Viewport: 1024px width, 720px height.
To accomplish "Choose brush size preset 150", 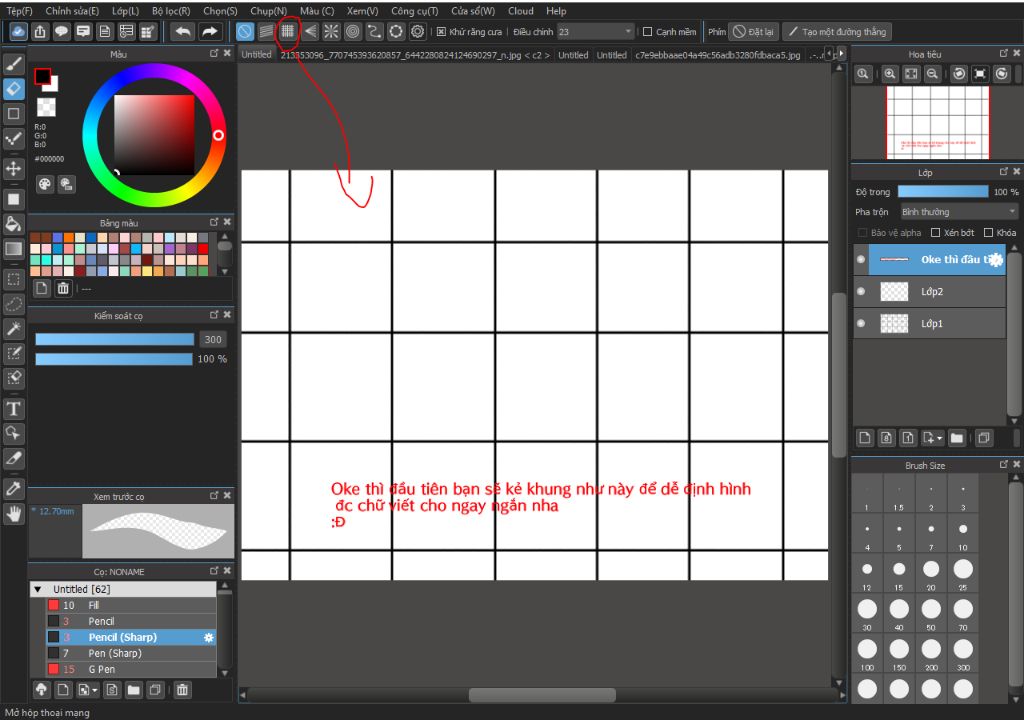I will 899,654.
